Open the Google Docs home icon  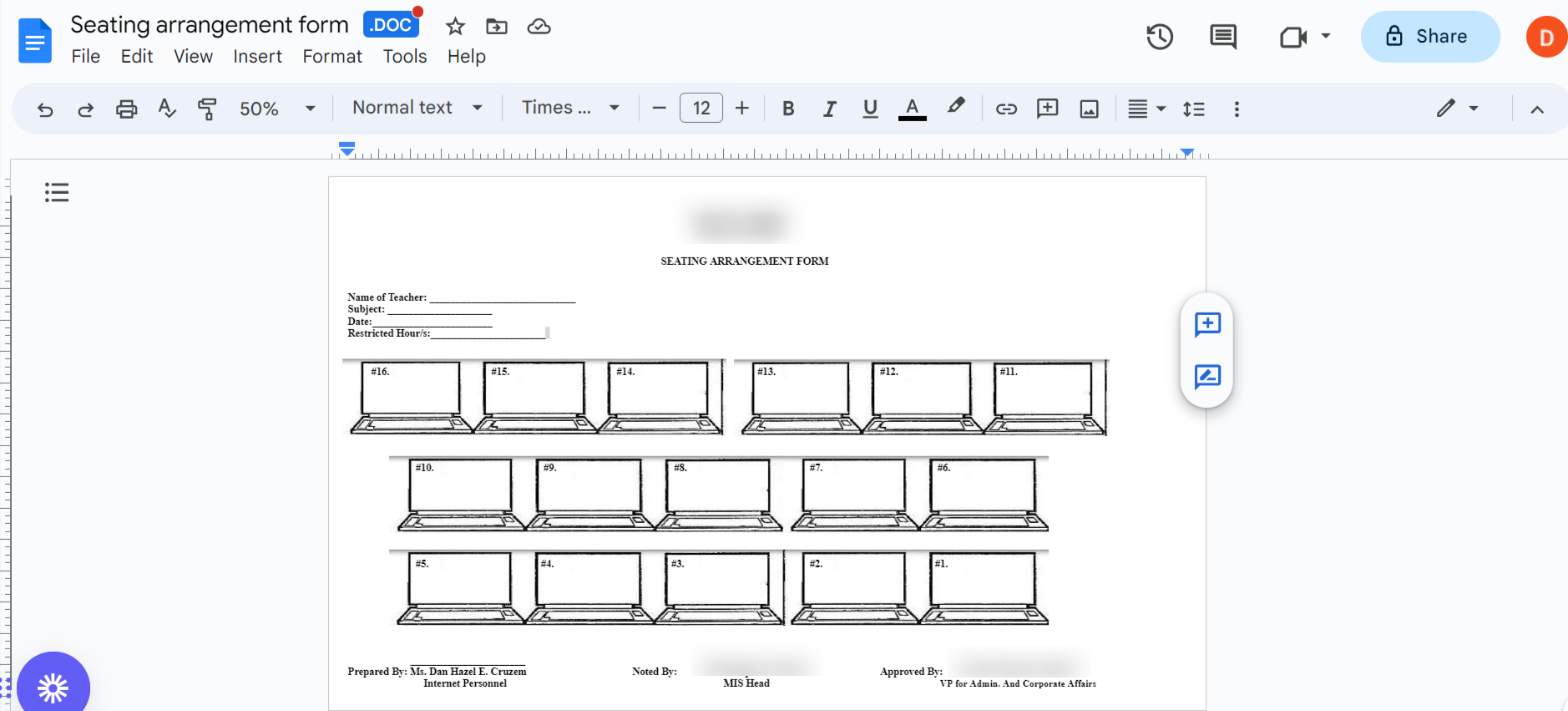[x=35, y=41]
